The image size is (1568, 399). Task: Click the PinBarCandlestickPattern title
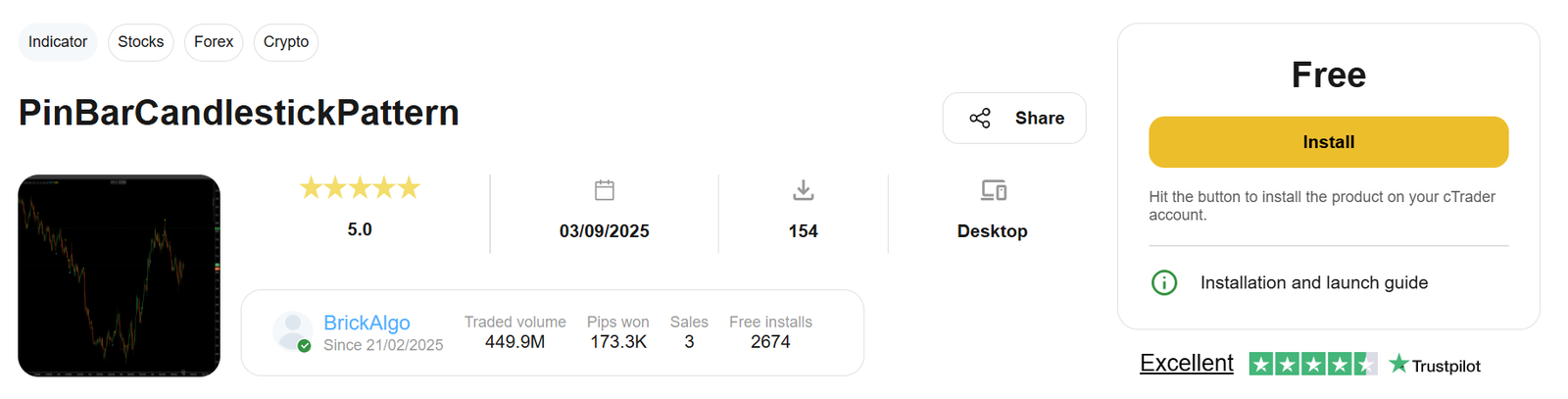239,113
